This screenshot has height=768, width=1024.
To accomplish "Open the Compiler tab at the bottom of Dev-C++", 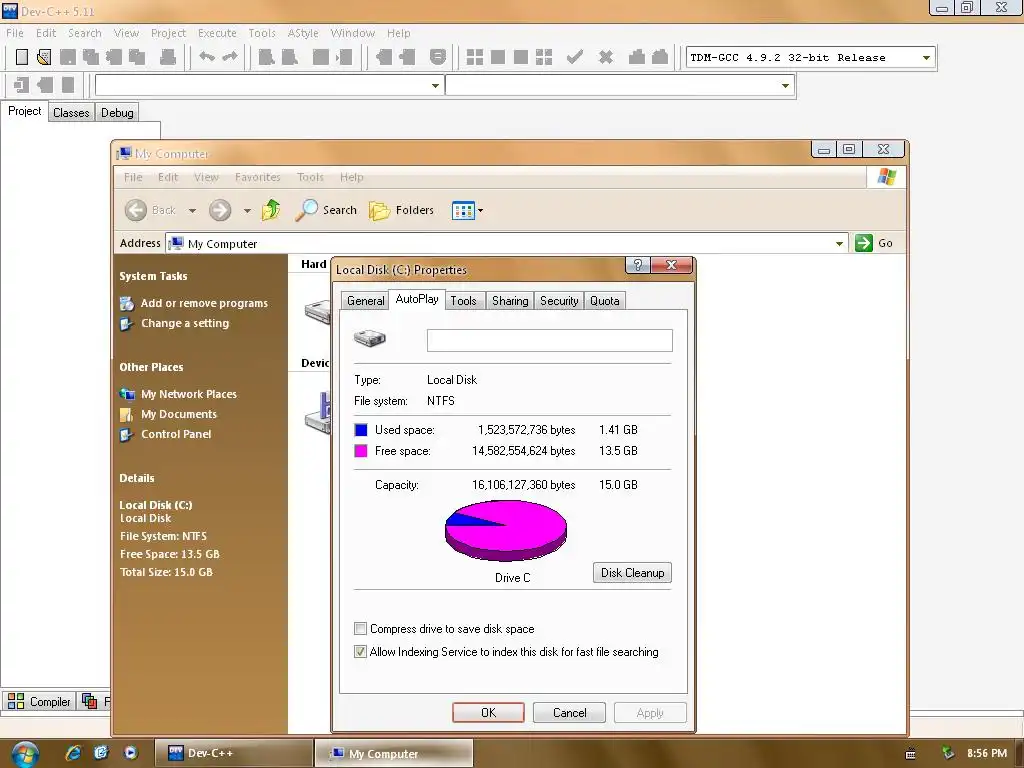I will [x=39, y=701].
